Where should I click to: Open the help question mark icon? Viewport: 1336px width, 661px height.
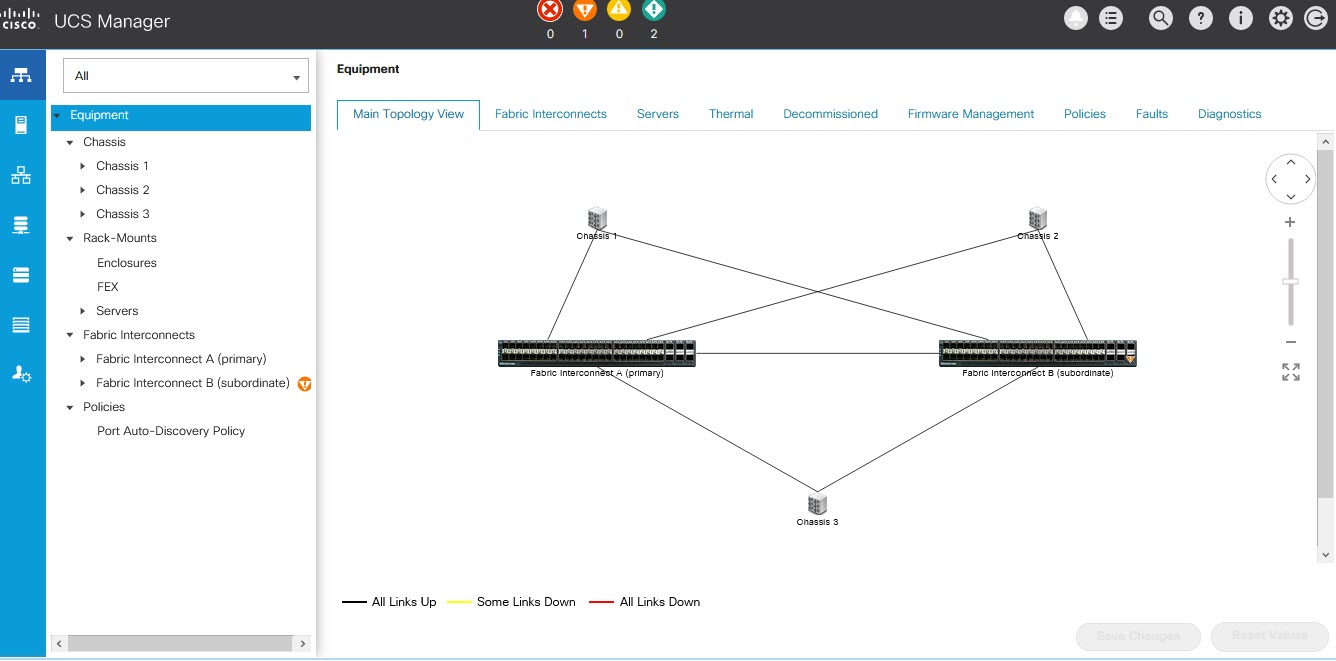[1200, 18]
